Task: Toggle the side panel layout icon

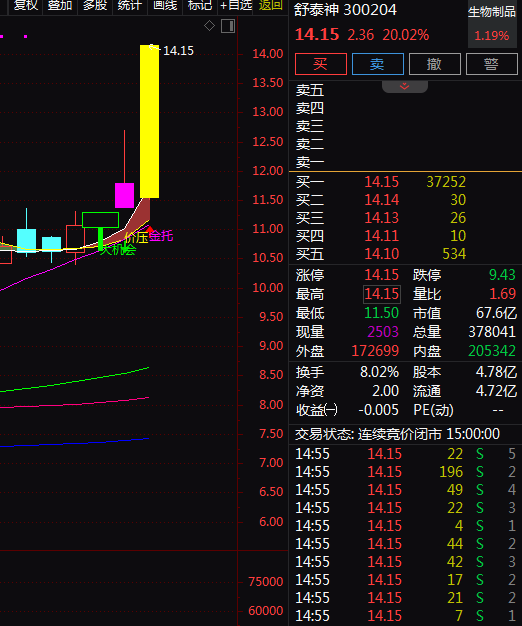Action: 228,26
